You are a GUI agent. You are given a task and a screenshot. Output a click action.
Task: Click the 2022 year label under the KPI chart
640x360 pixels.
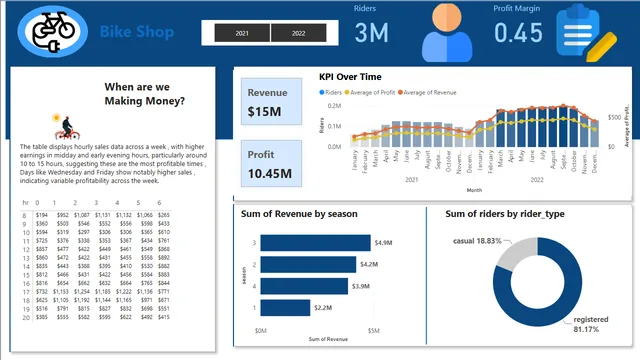click(537, 180)
